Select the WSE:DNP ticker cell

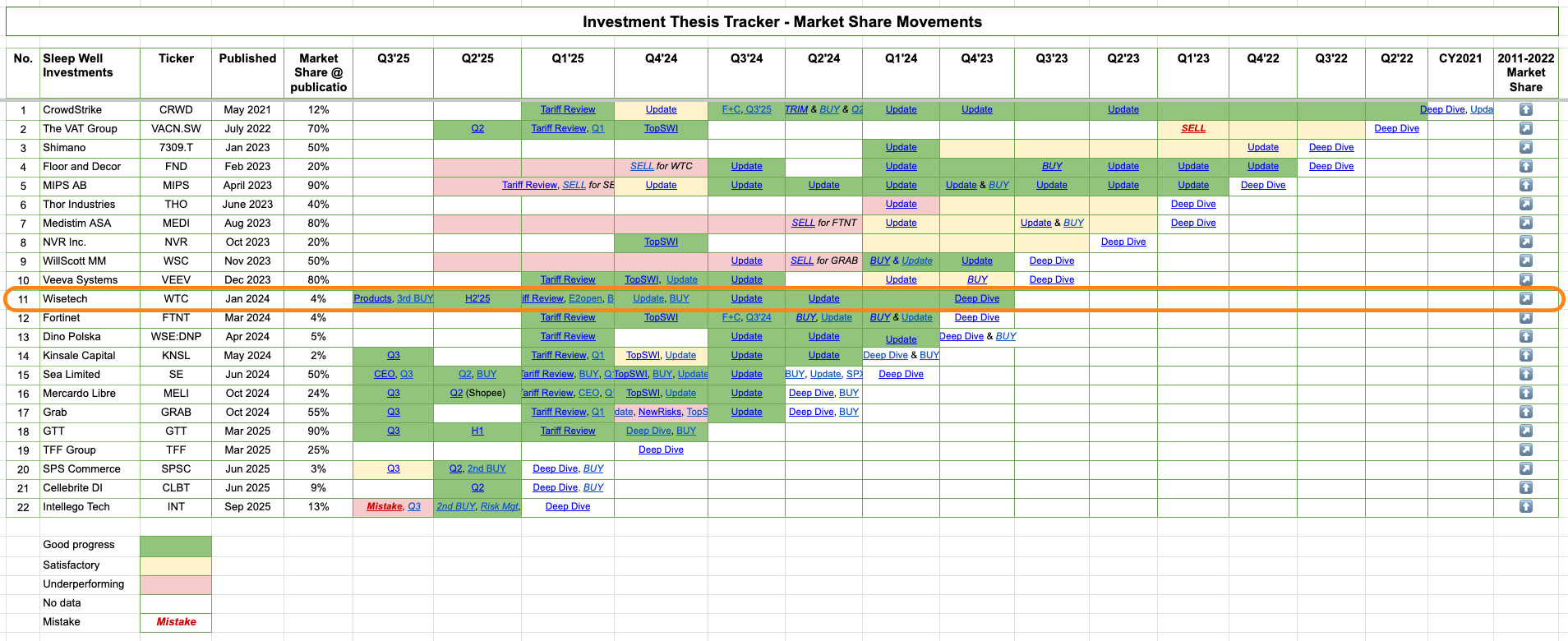pos(176,336)
